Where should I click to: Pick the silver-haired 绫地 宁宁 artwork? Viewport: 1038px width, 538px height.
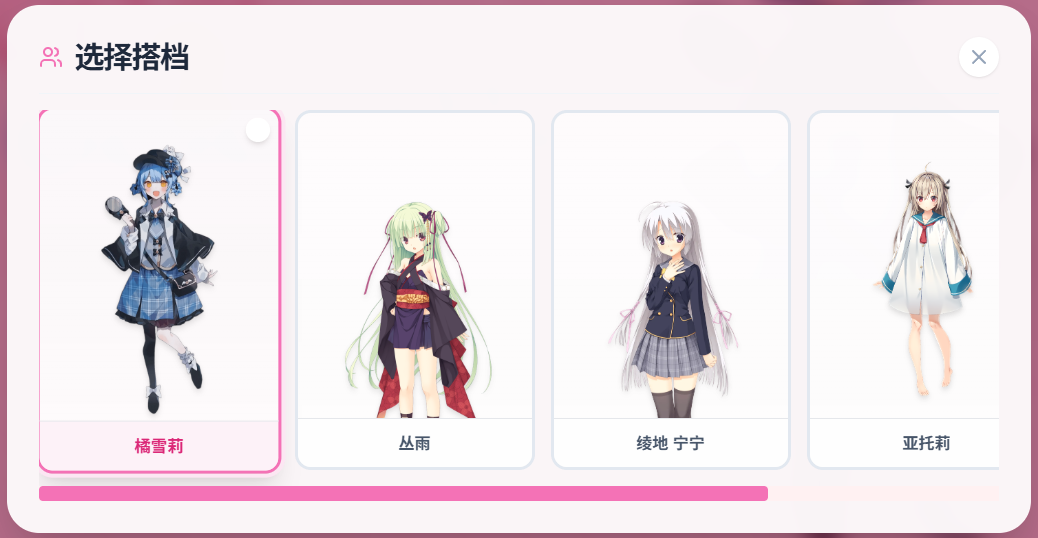tap(672, 310)
